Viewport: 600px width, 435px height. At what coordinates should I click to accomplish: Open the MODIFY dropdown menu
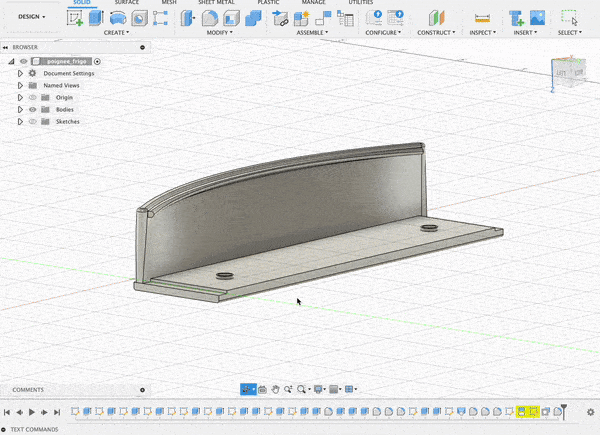pos(218,32)
